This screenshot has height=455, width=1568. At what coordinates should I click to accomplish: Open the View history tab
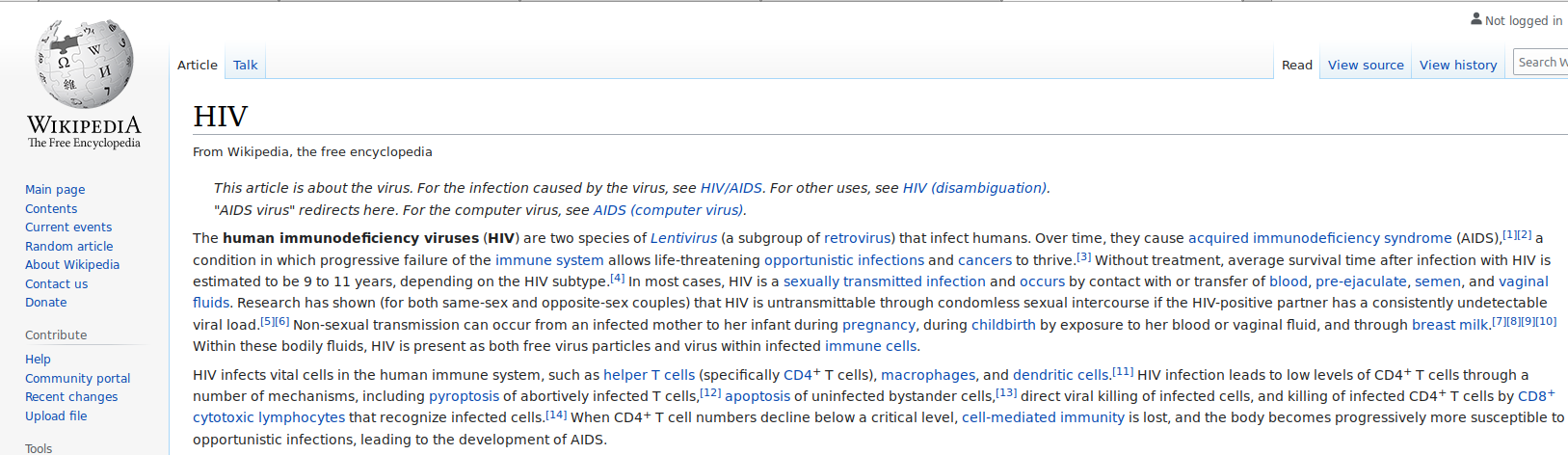[1458, 65]
